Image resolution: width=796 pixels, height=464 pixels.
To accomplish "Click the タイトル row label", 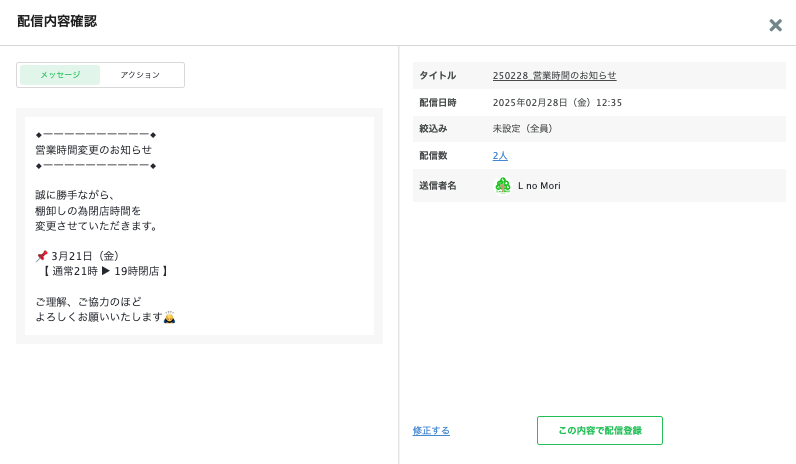I will click(x=437, y=76).
